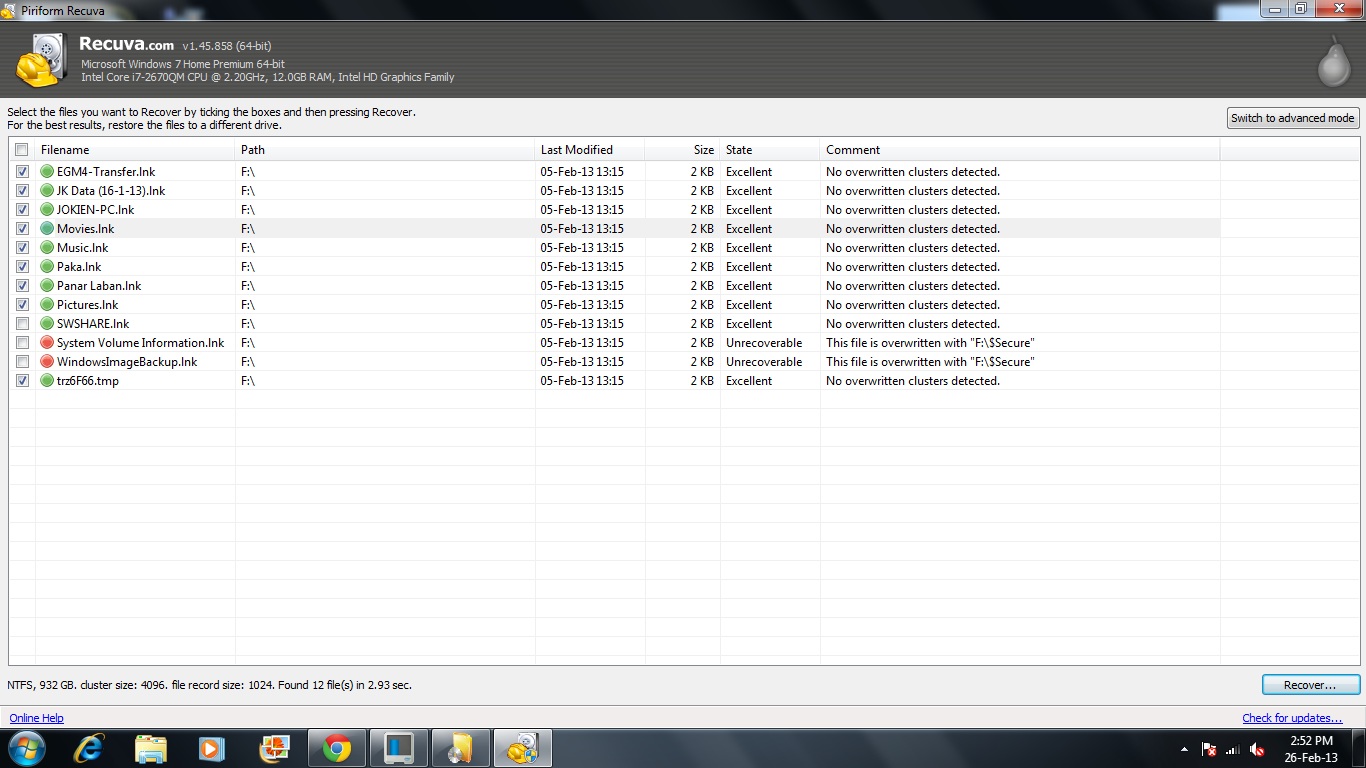The width and height of the screenshot is (1366, 768).
Task: Click the comment text of System Volume Information.lnk
Action: 930,343
